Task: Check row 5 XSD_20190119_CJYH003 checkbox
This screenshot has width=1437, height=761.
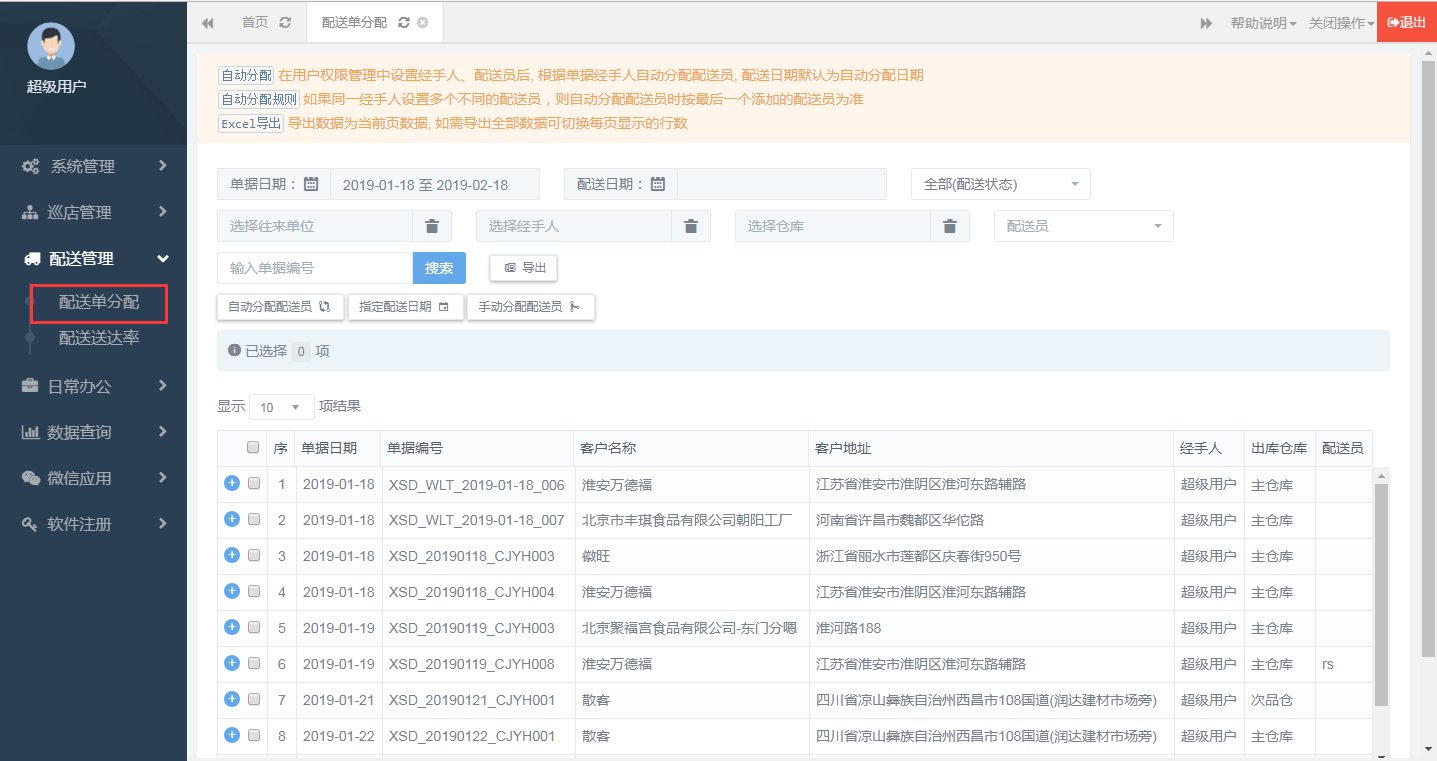Action: (254, 627)
